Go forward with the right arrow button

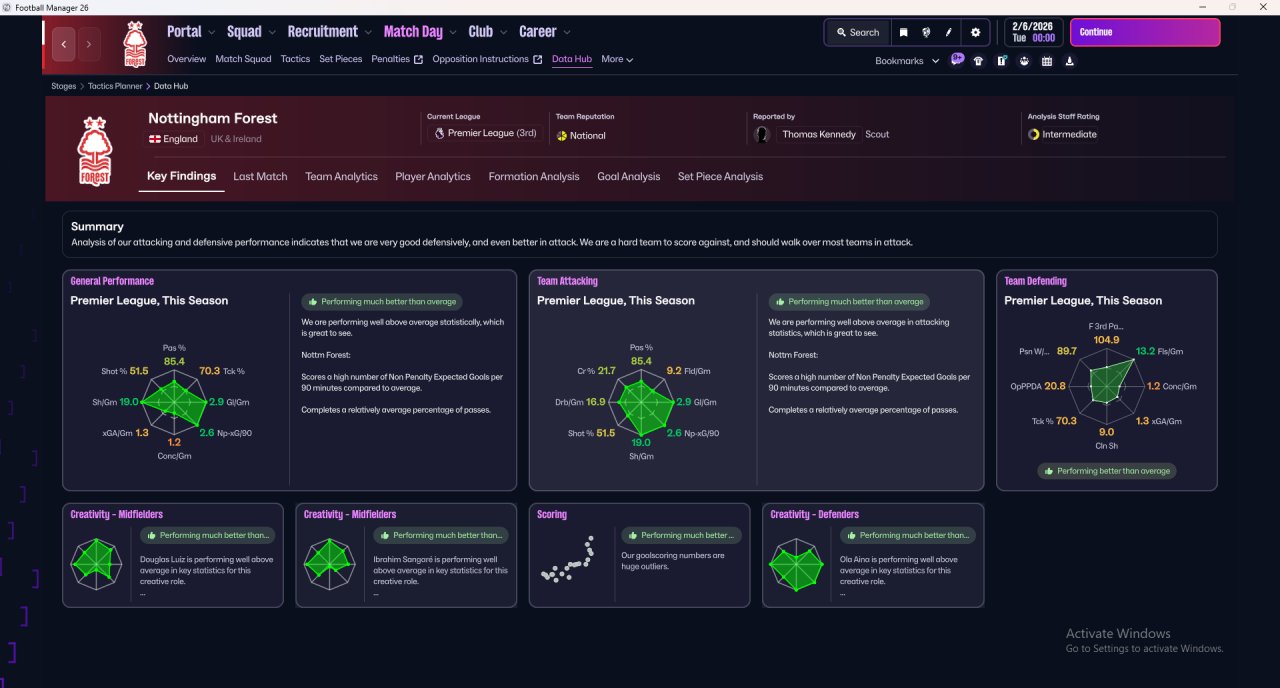coord(89,44)
